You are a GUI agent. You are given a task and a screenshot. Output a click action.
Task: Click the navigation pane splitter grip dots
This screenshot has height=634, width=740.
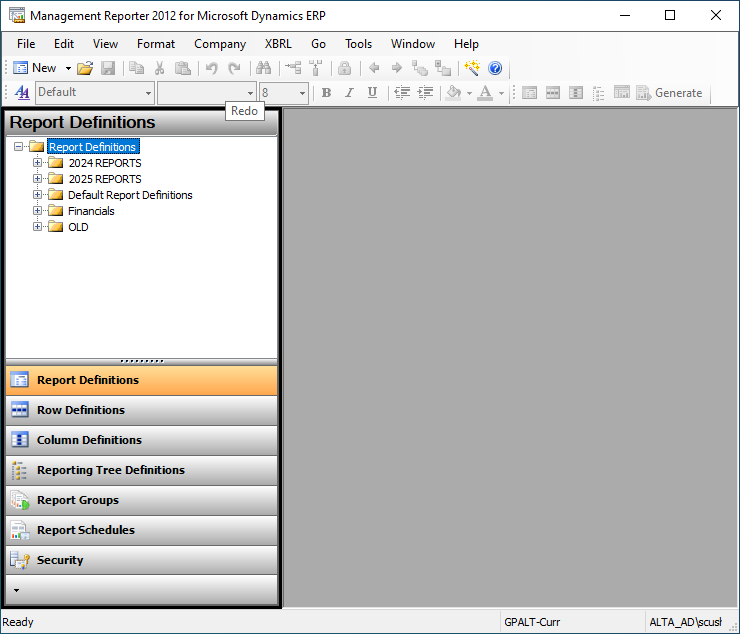[x=142, y=361]
